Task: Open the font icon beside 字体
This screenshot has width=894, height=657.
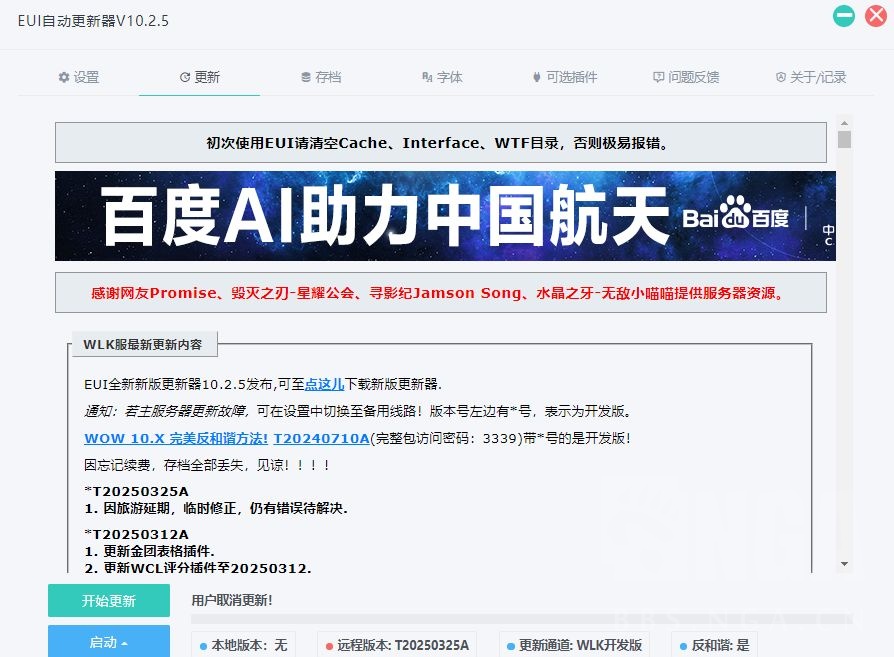Action: tap(428, 76)
